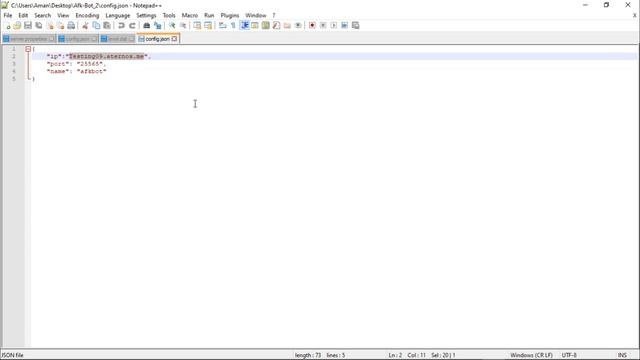Open Folder as Workspace icon
Screen dimensions: 640x360
tap(287, 26)
